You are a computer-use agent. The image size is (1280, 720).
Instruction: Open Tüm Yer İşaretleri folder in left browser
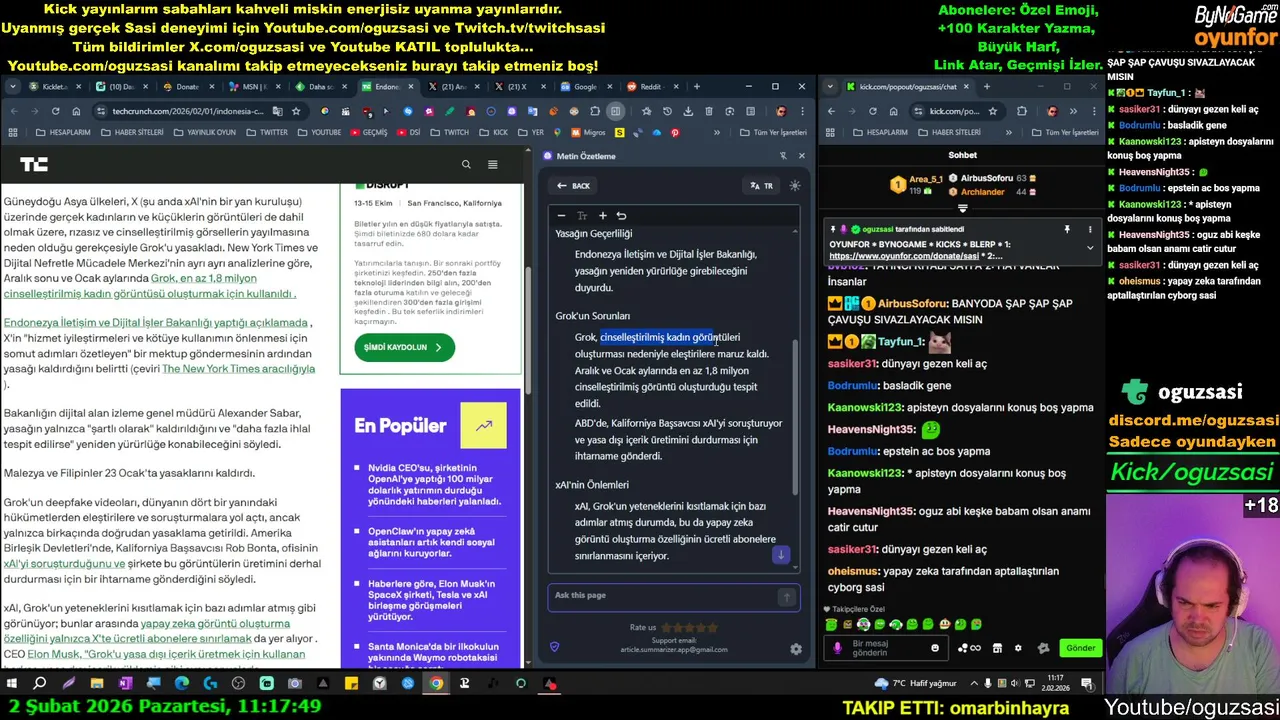pos(773,132)
